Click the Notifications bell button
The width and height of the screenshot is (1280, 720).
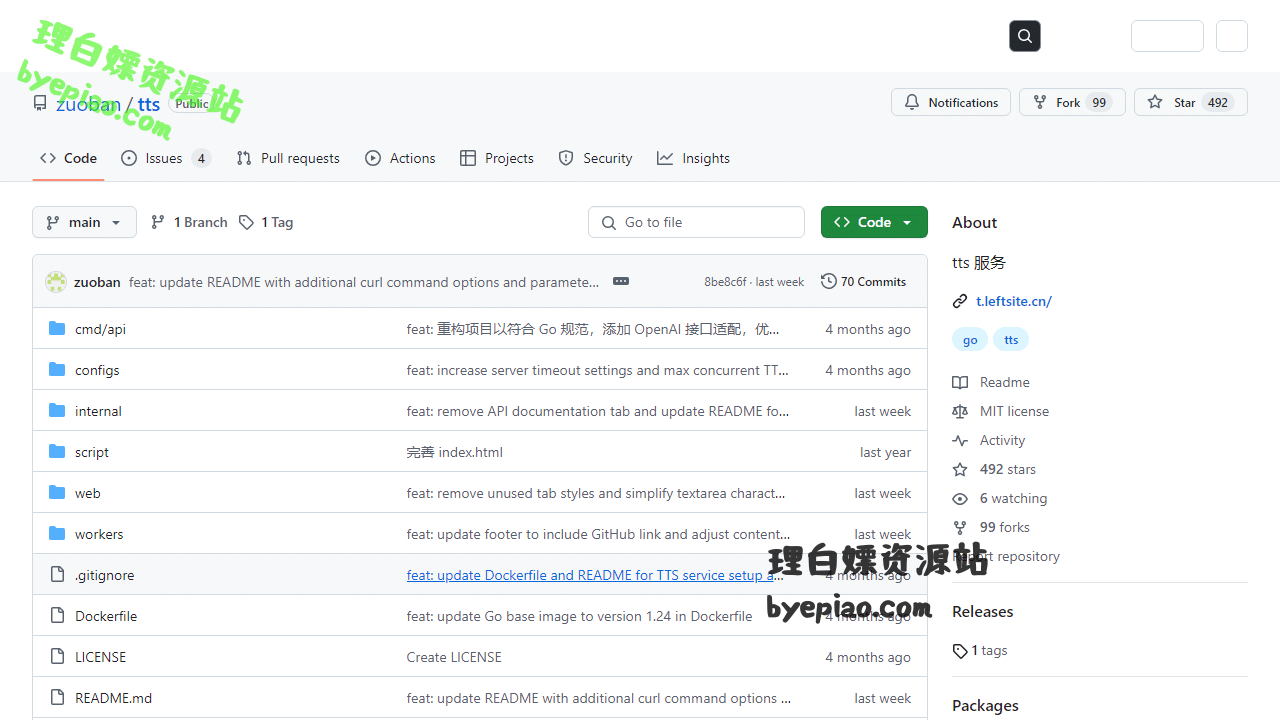click(951, 102)
